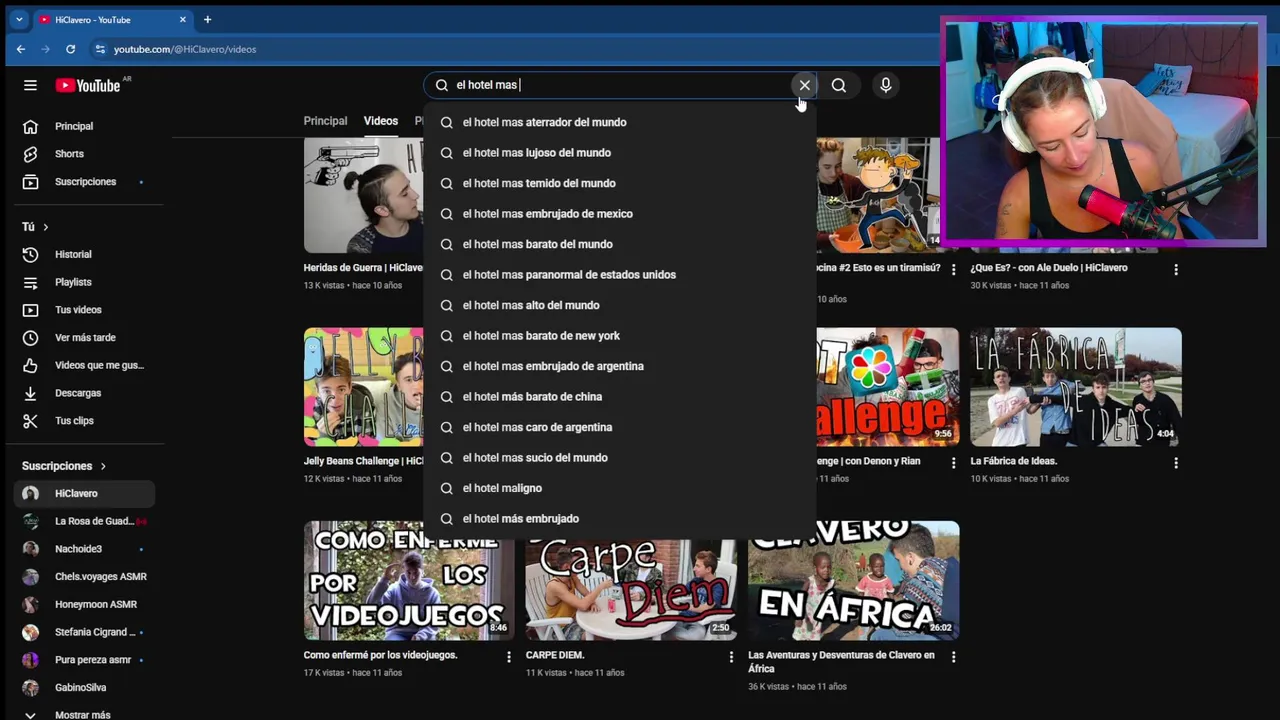Choose suggestion 'el hotel mas embrujado de argentina'
This screenshot has width=1280, height=720.
pyautogui.click(x=620, y=366)
